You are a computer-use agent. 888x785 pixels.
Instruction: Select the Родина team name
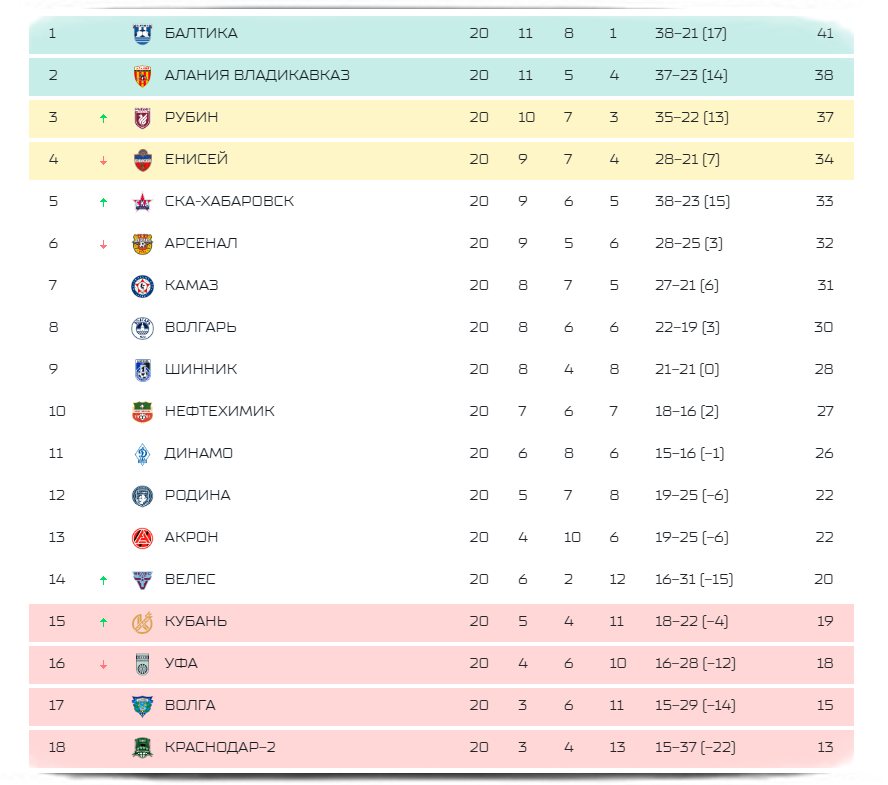point(198,495)
